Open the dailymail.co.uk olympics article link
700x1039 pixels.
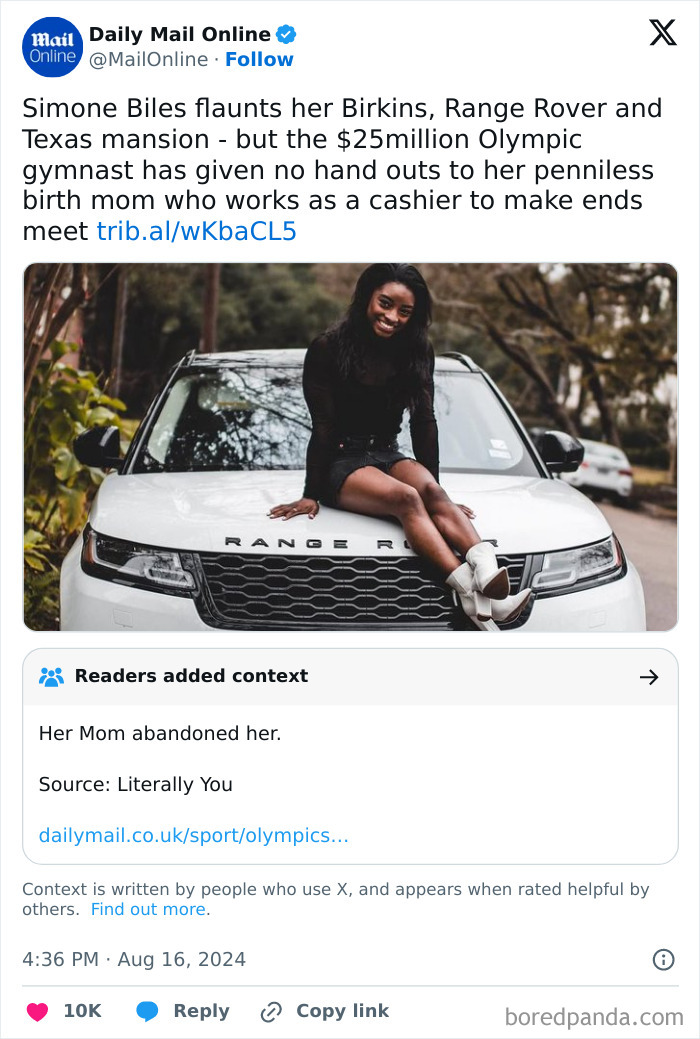pos(193,835)
